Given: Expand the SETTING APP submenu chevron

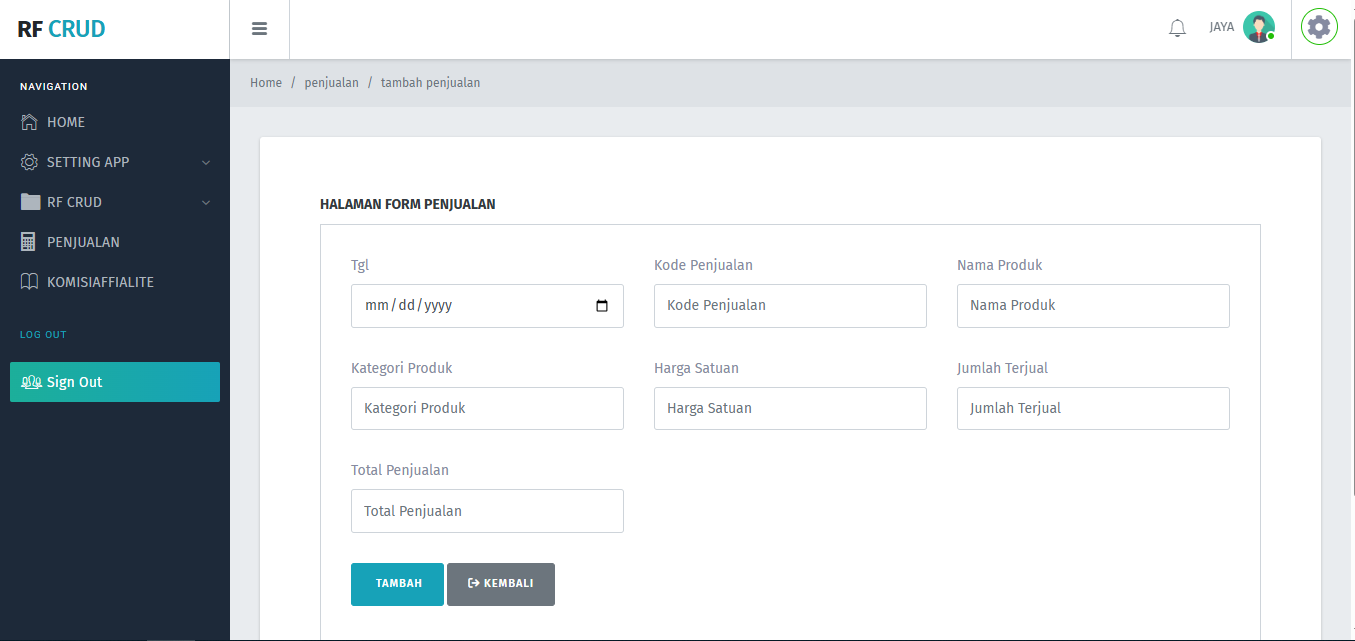Looking at the screenshot, I should pos(206,162).
